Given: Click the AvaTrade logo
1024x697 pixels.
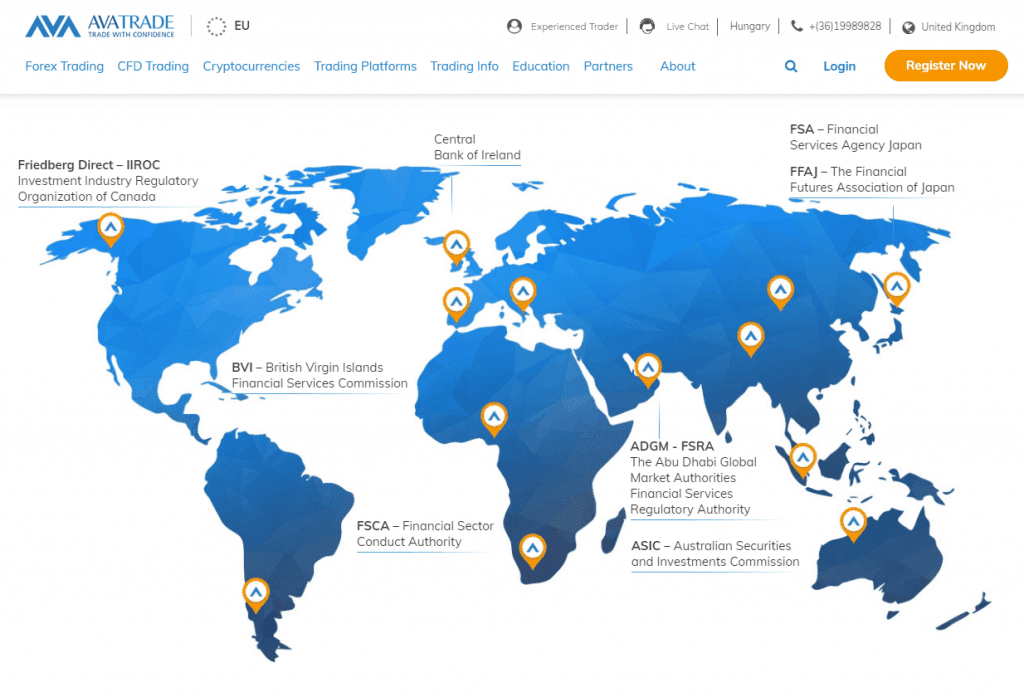Looking at the screenshot, I should tap(100, 26).
